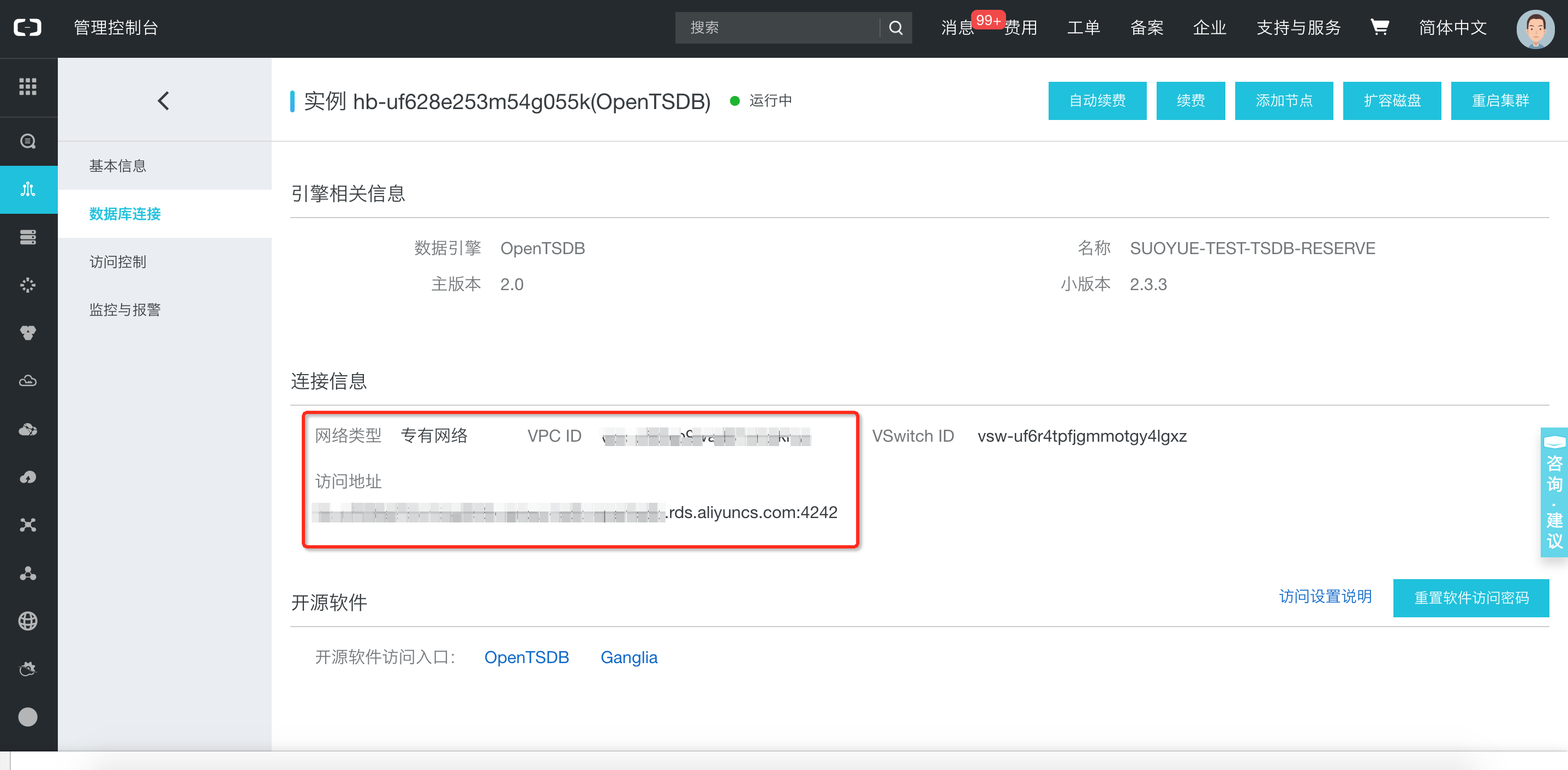The image size is (1568, 770).
Task: Click the 添加节点 add node button
Action: click(x=1284, y=100)
